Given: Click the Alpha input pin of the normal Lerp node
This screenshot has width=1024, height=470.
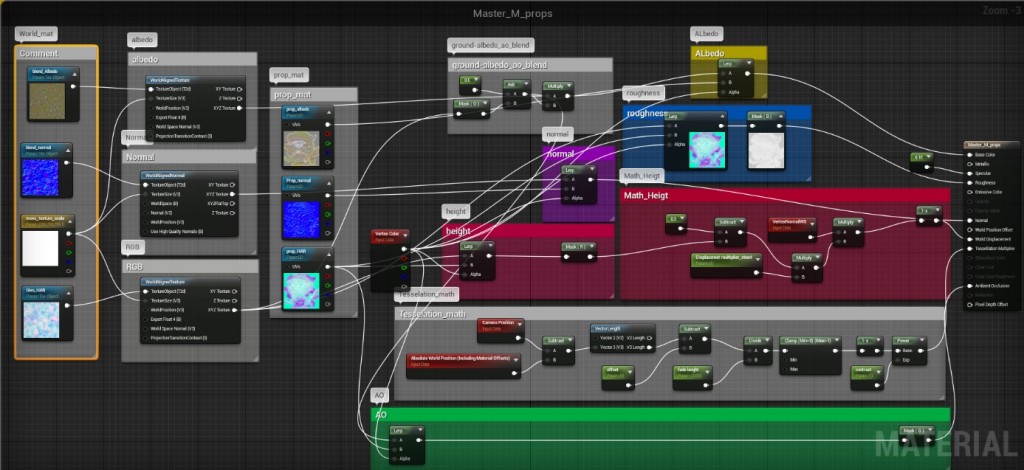Looking at the screenshot, I should click(566, 198).
